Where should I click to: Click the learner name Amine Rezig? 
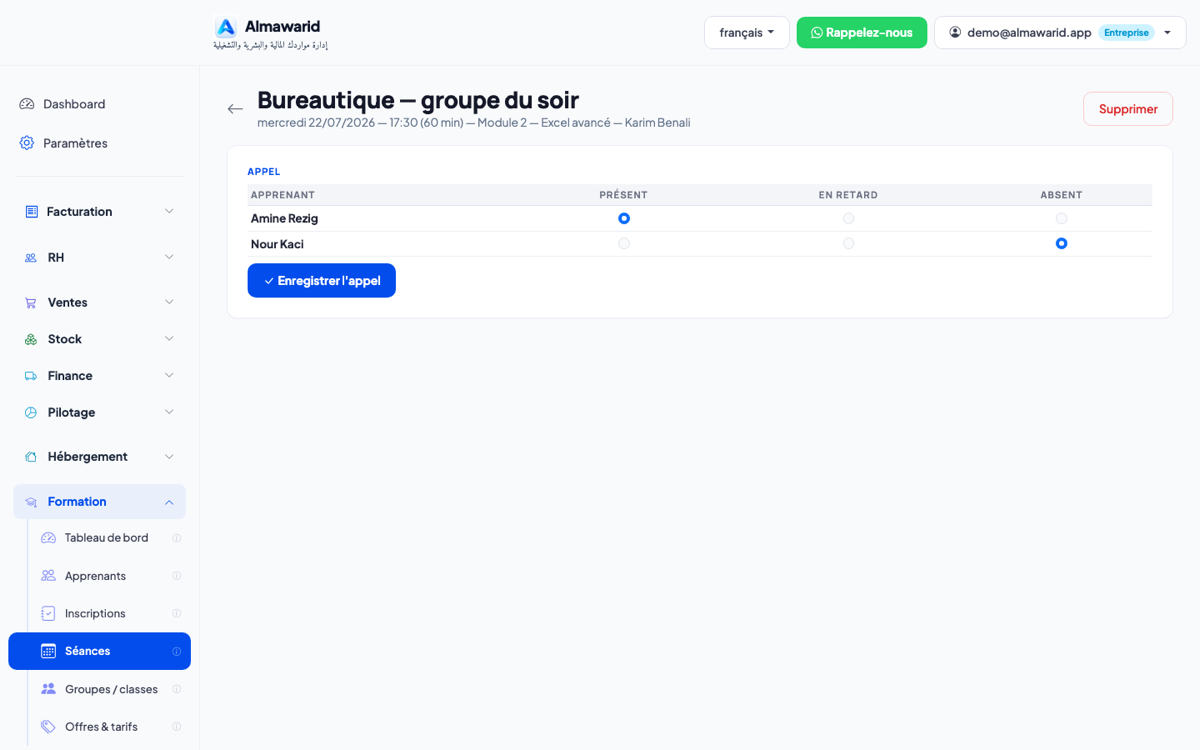click(x=285, y=218)
